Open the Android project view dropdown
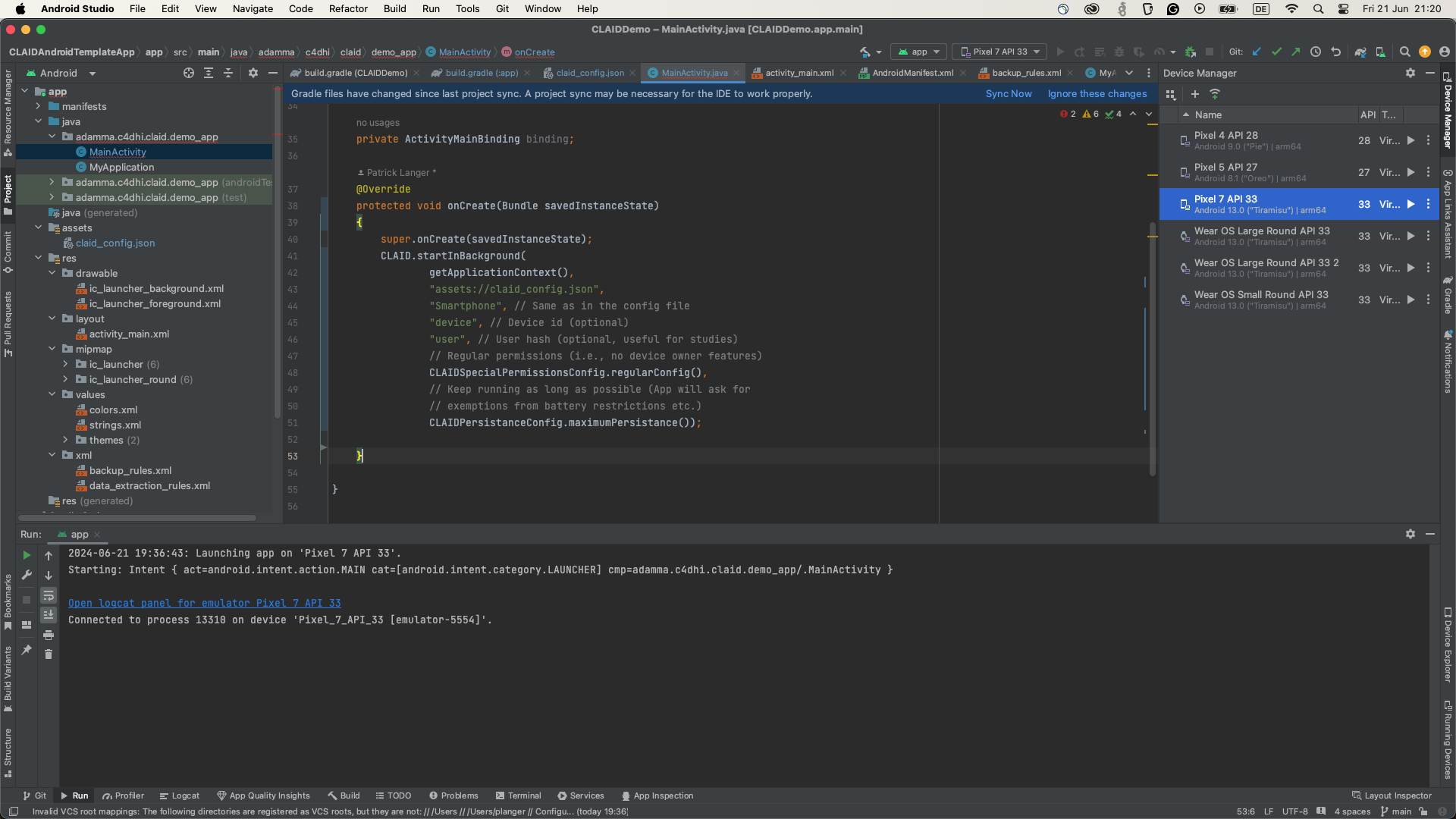The height and width of the screenshot is (819, 1456). [61, 74]
